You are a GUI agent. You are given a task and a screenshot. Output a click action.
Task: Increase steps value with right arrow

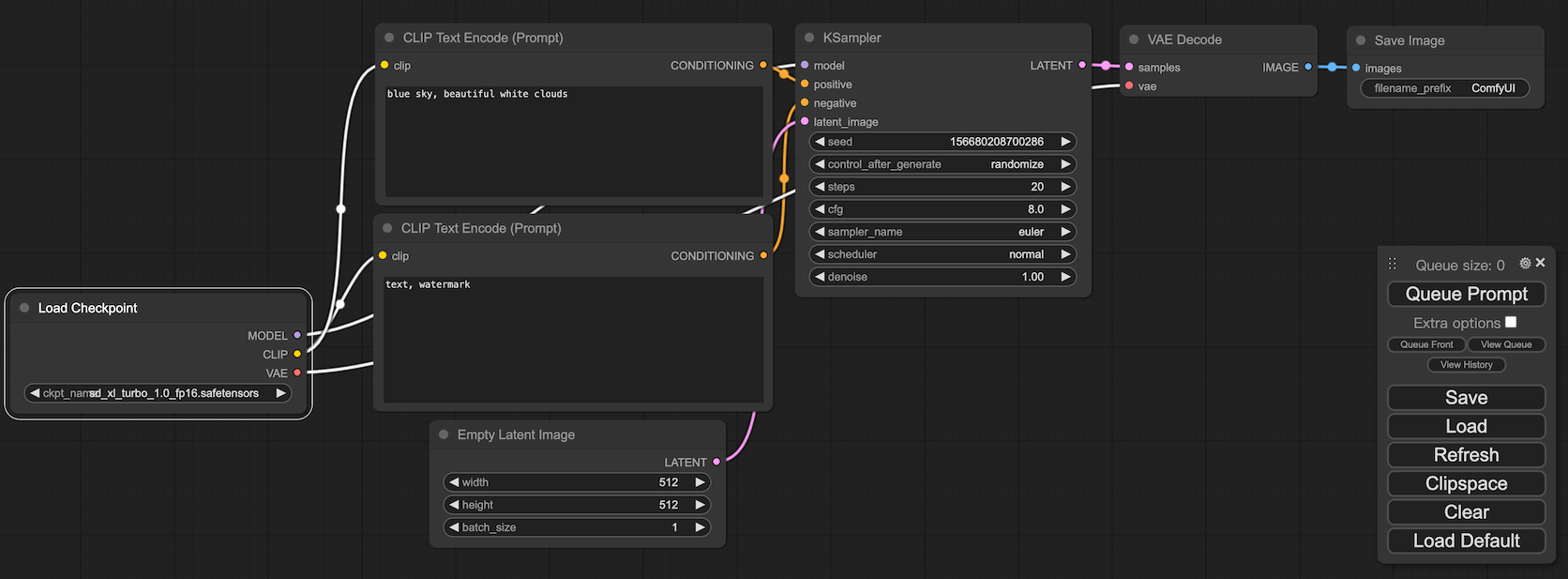pos(1065,187)
